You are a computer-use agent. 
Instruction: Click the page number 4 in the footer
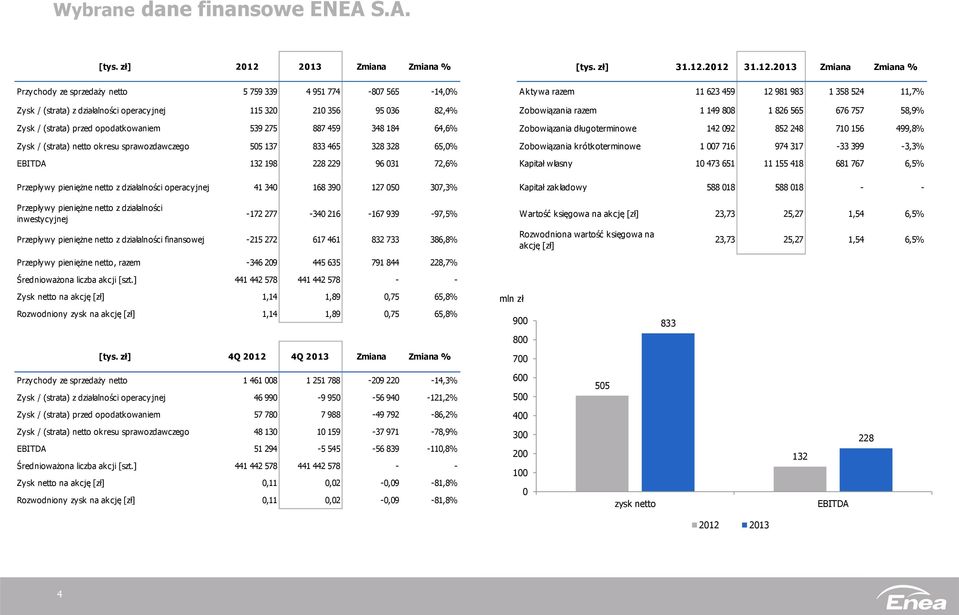click(x=59, y=594)
